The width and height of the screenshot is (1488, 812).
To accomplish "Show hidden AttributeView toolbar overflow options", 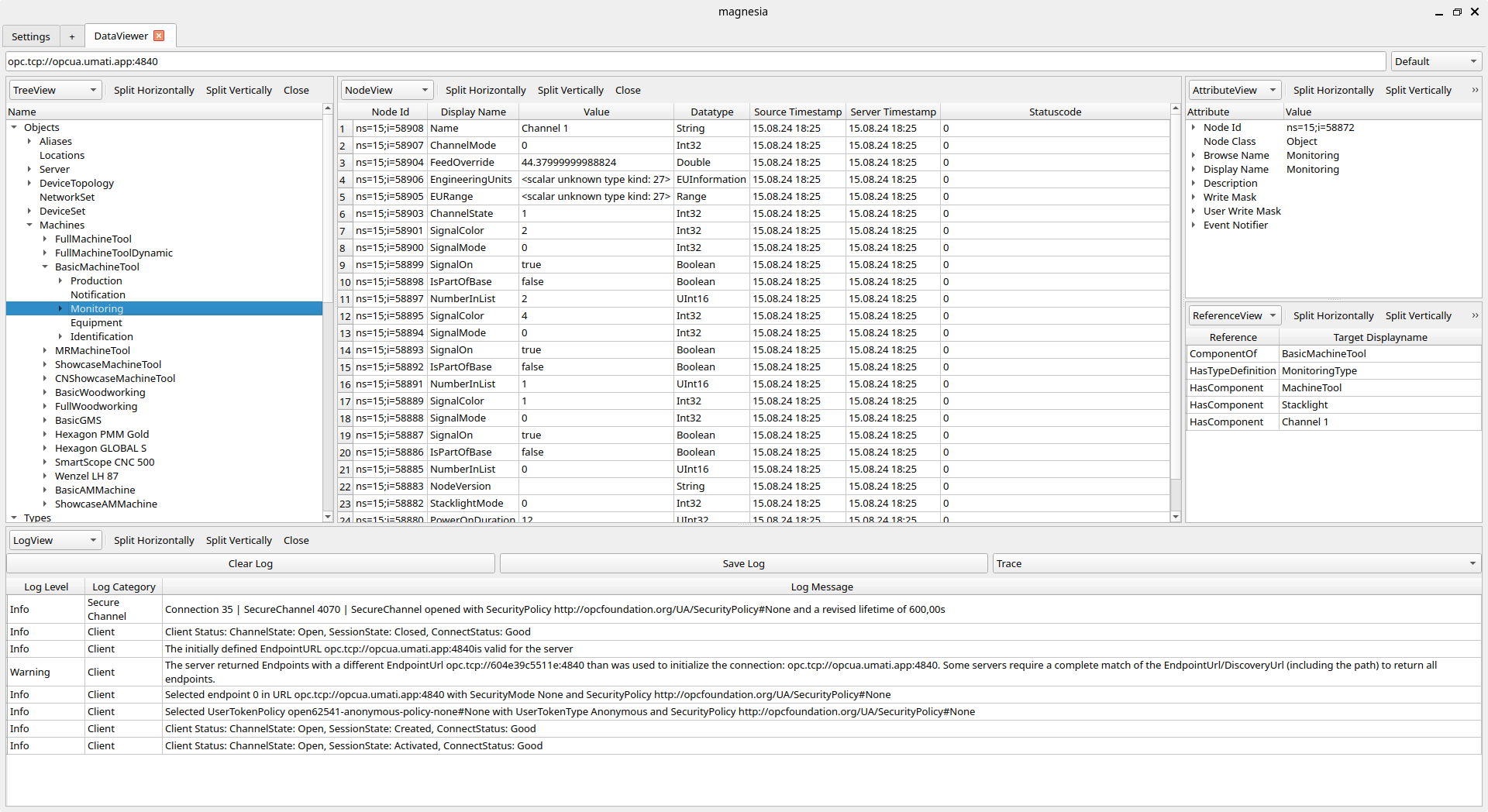I will click(1474, 90).
